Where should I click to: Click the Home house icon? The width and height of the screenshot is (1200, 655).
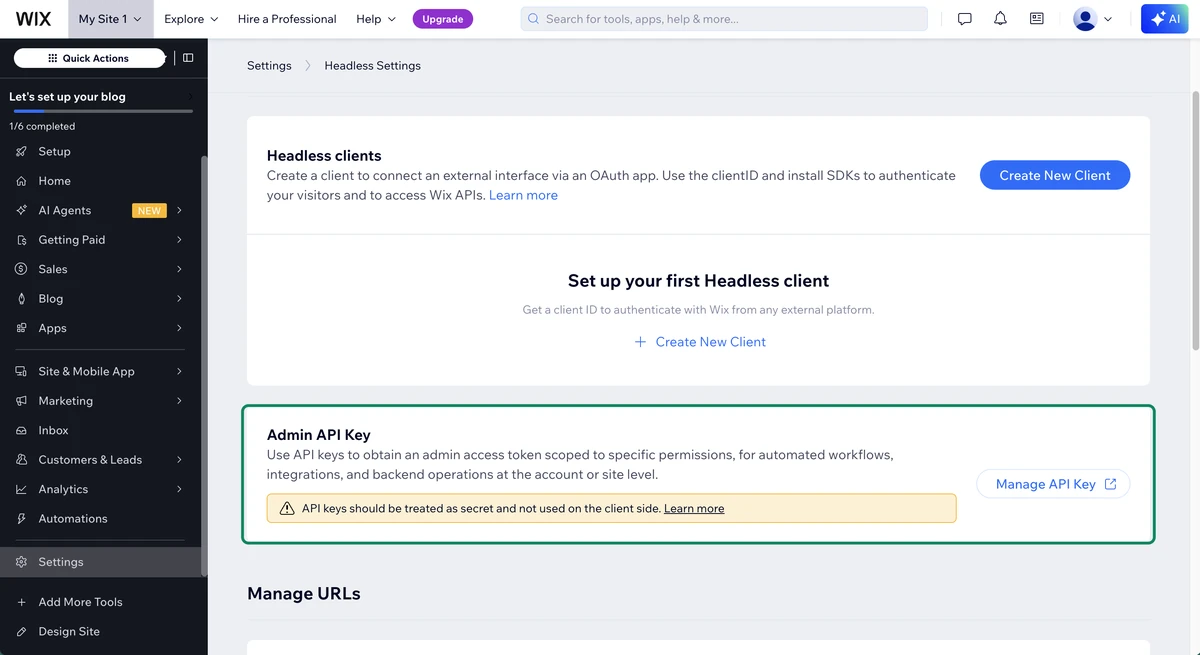coord(21,181)
